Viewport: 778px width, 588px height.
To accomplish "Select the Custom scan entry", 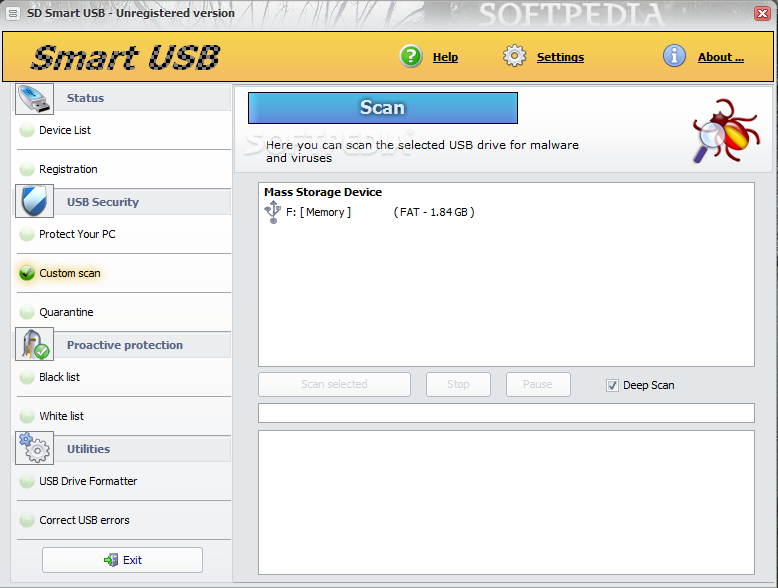I will [x=69, y=273].
